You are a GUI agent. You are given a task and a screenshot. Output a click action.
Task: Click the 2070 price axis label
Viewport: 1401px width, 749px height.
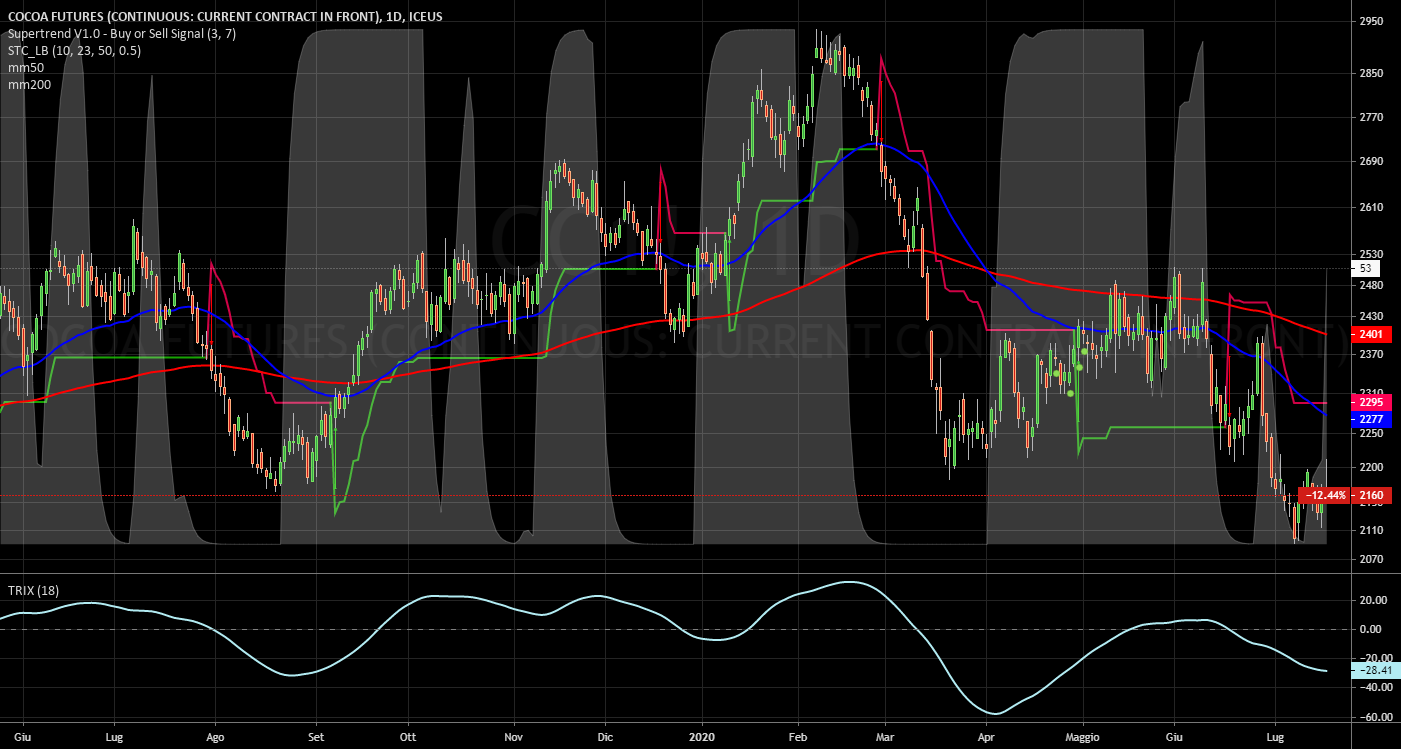(1371, 559)
